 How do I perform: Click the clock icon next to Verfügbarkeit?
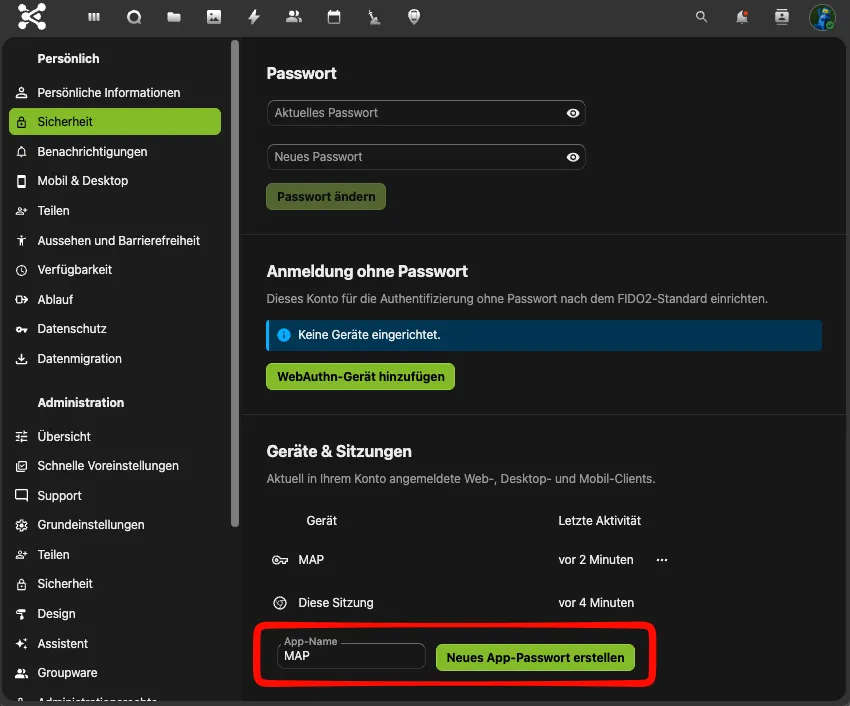(22, 270)
